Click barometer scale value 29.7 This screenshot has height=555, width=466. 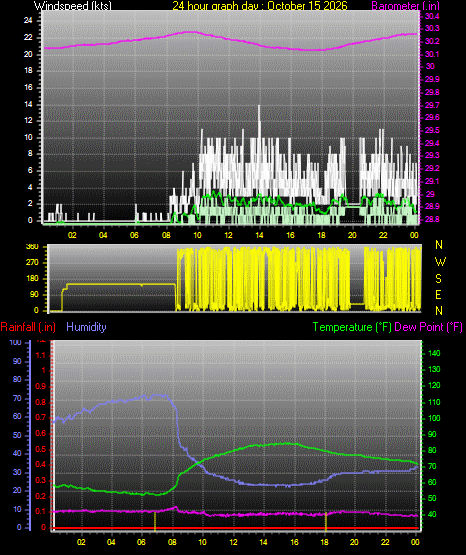(x=432, y=105)
